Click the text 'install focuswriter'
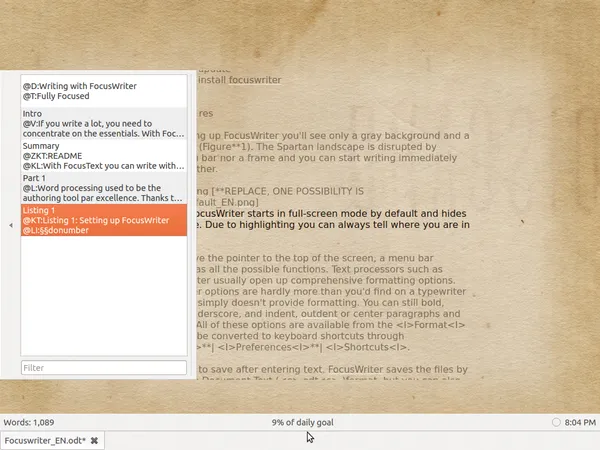The height and width of the screenshot is (450, 600). pyautogui.click(x=240, y=80)
